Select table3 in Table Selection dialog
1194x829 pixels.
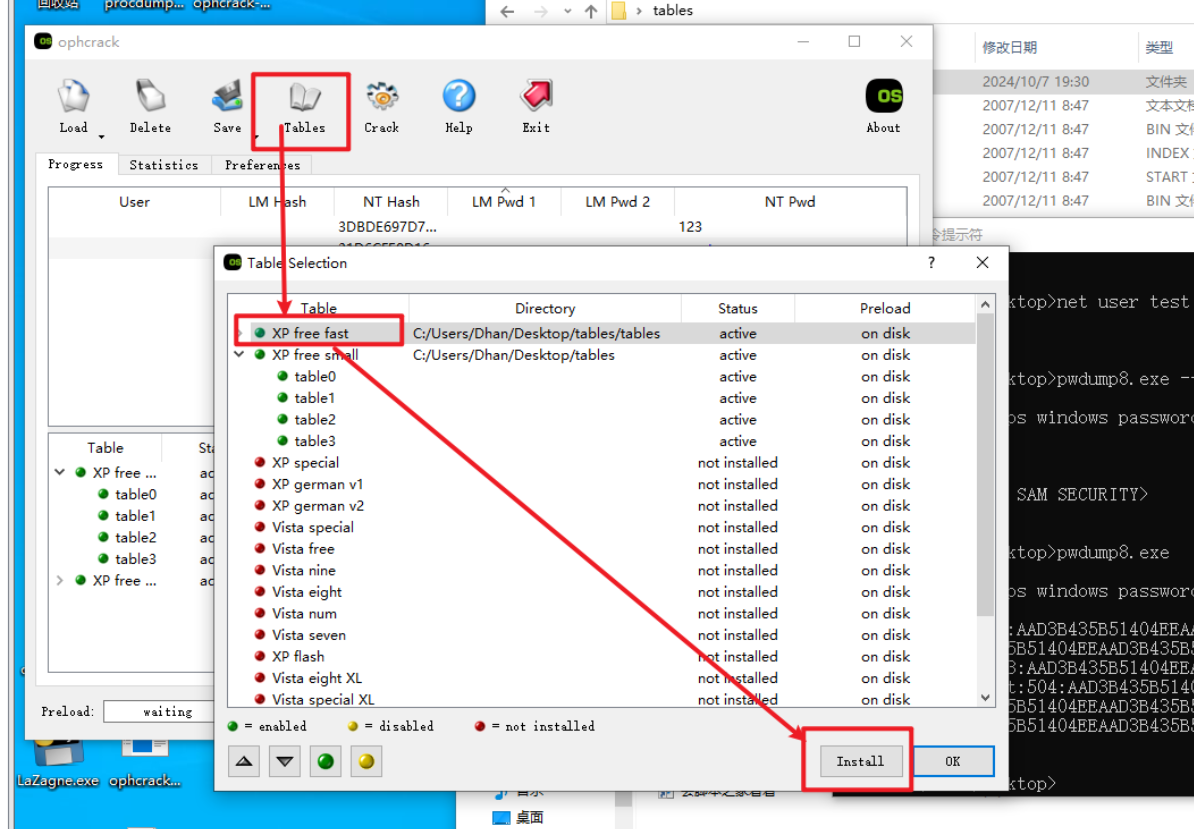point(314,441)
